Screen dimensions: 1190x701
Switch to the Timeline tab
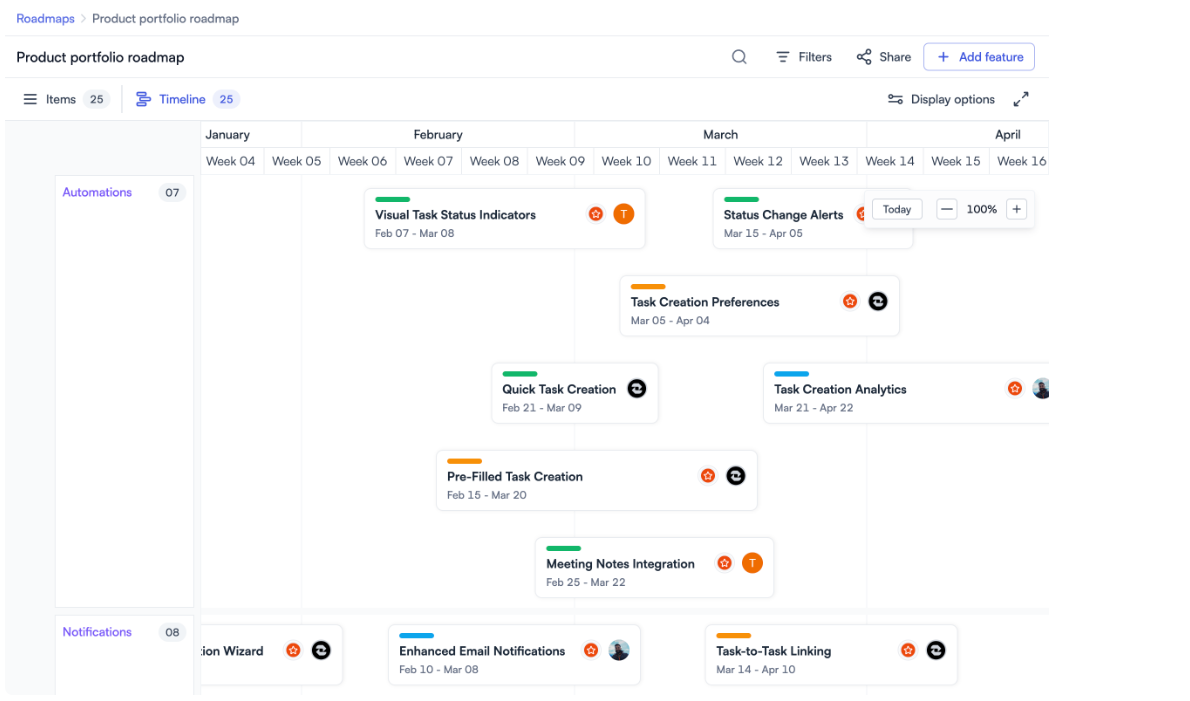[x=187, y=99]
